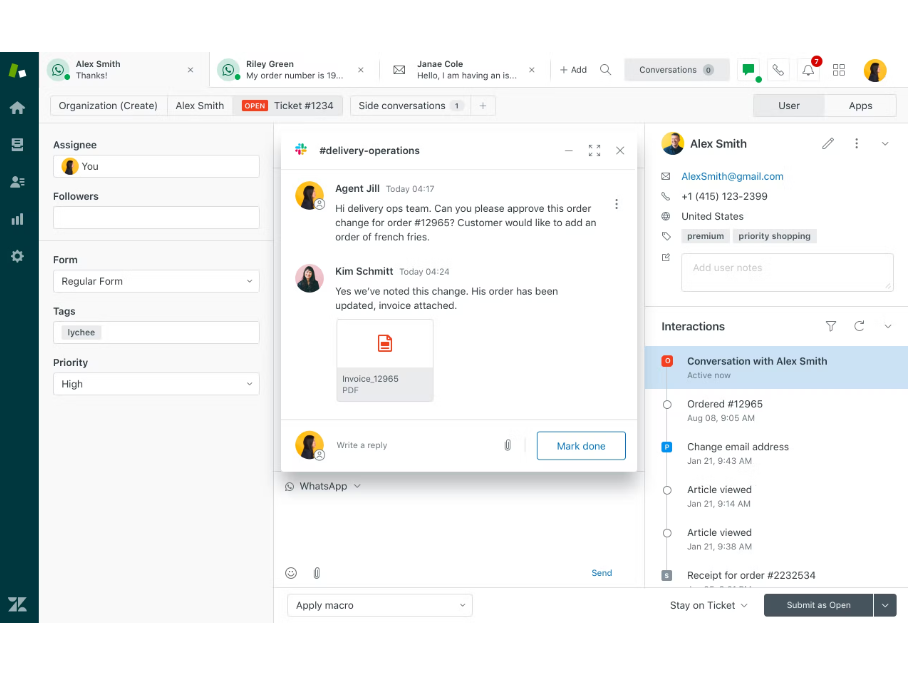Click the pencil edit icon for Alex Smith

click(828, 144)
